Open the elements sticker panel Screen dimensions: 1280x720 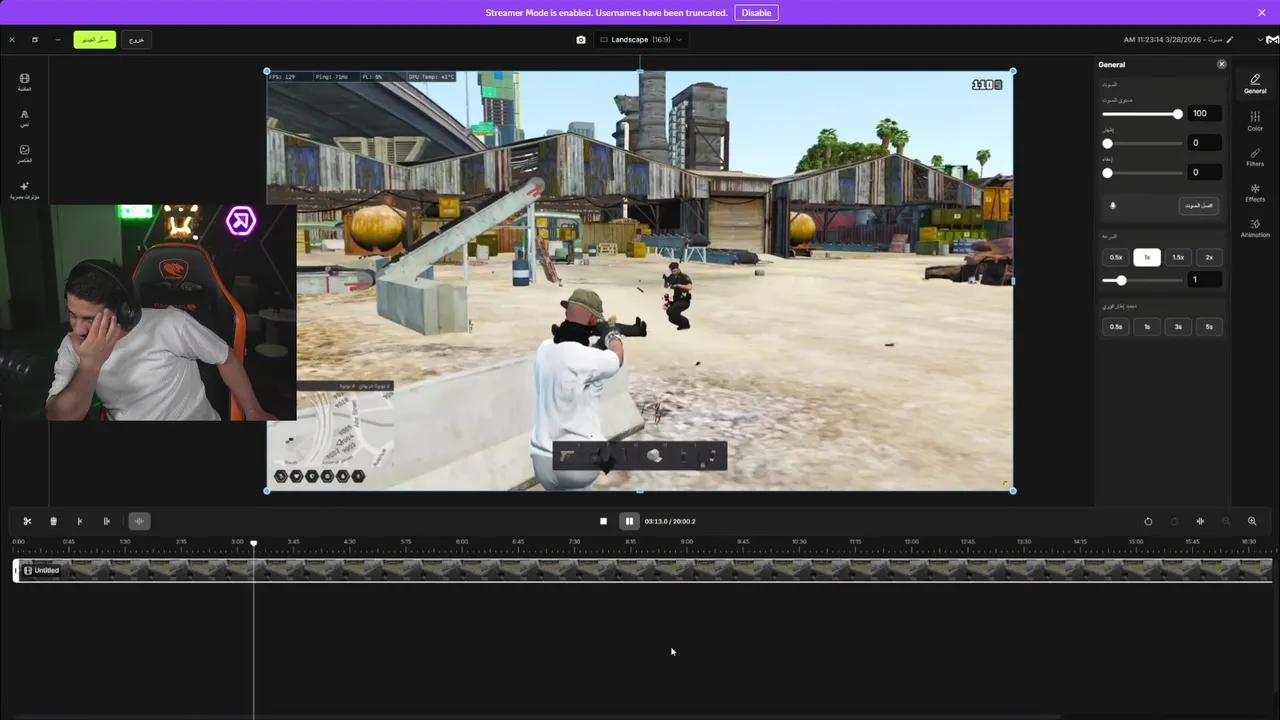[x=24, y=154]
